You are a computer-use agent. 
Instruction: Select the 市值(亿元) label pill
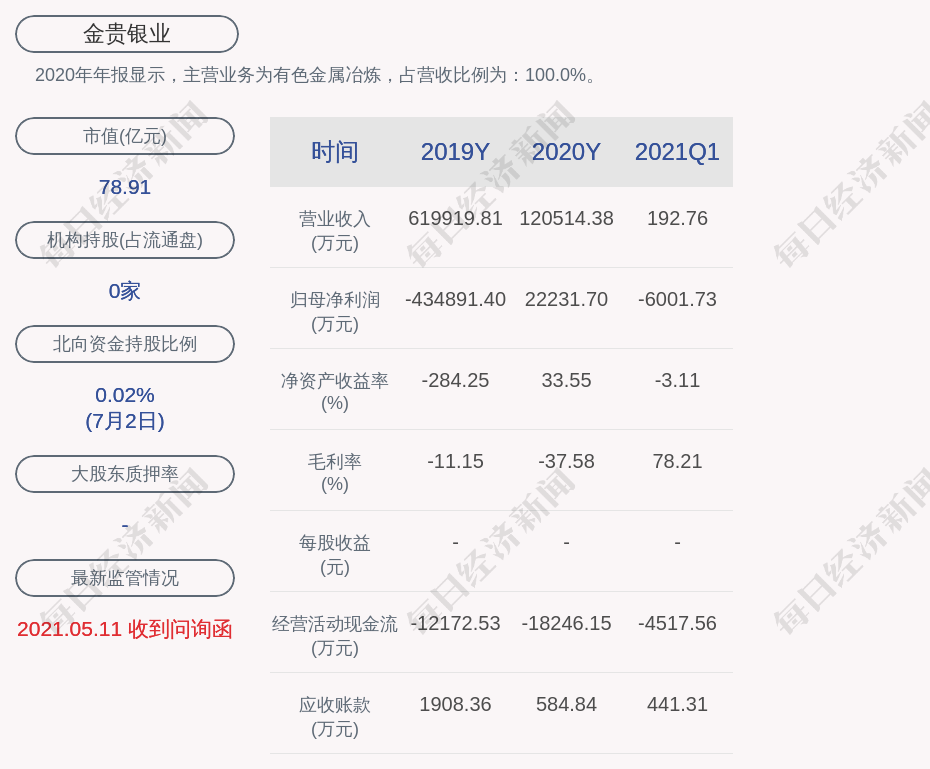(125, 136)
